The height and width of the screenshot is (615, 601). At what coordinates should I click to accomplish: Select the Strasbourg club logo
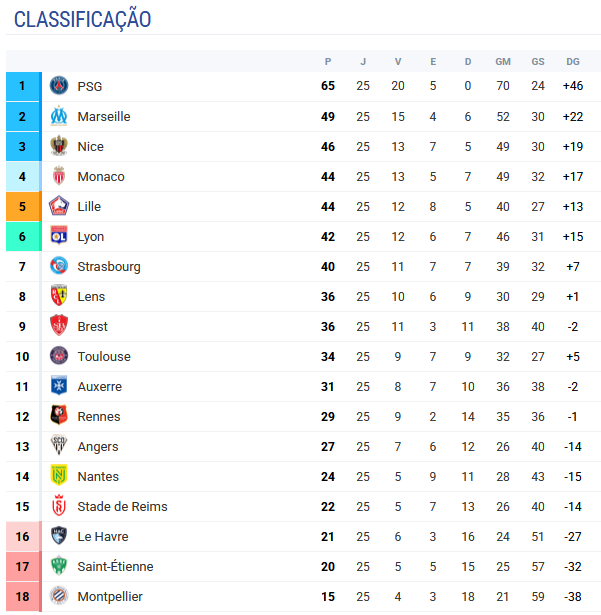point(59,266)
